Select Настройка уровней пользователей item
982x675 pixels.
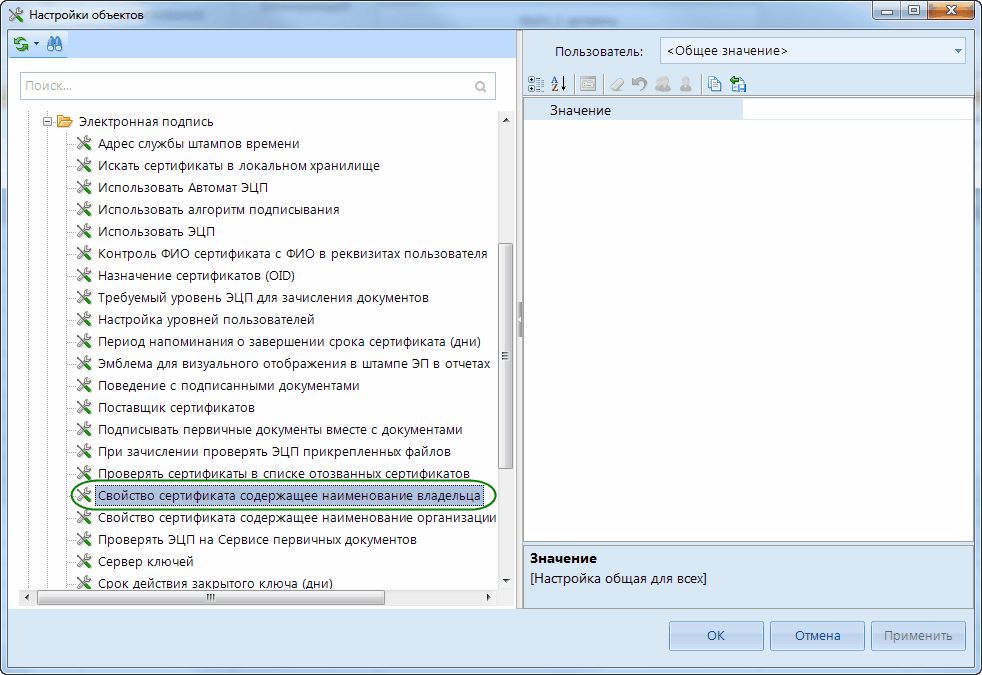(x=206, y=320)
